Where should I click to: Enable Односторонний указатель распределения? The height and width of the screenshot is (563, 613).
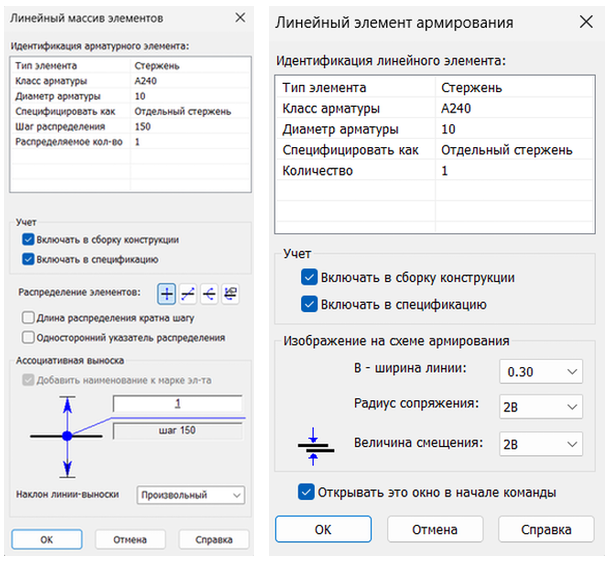pos(28,339)
